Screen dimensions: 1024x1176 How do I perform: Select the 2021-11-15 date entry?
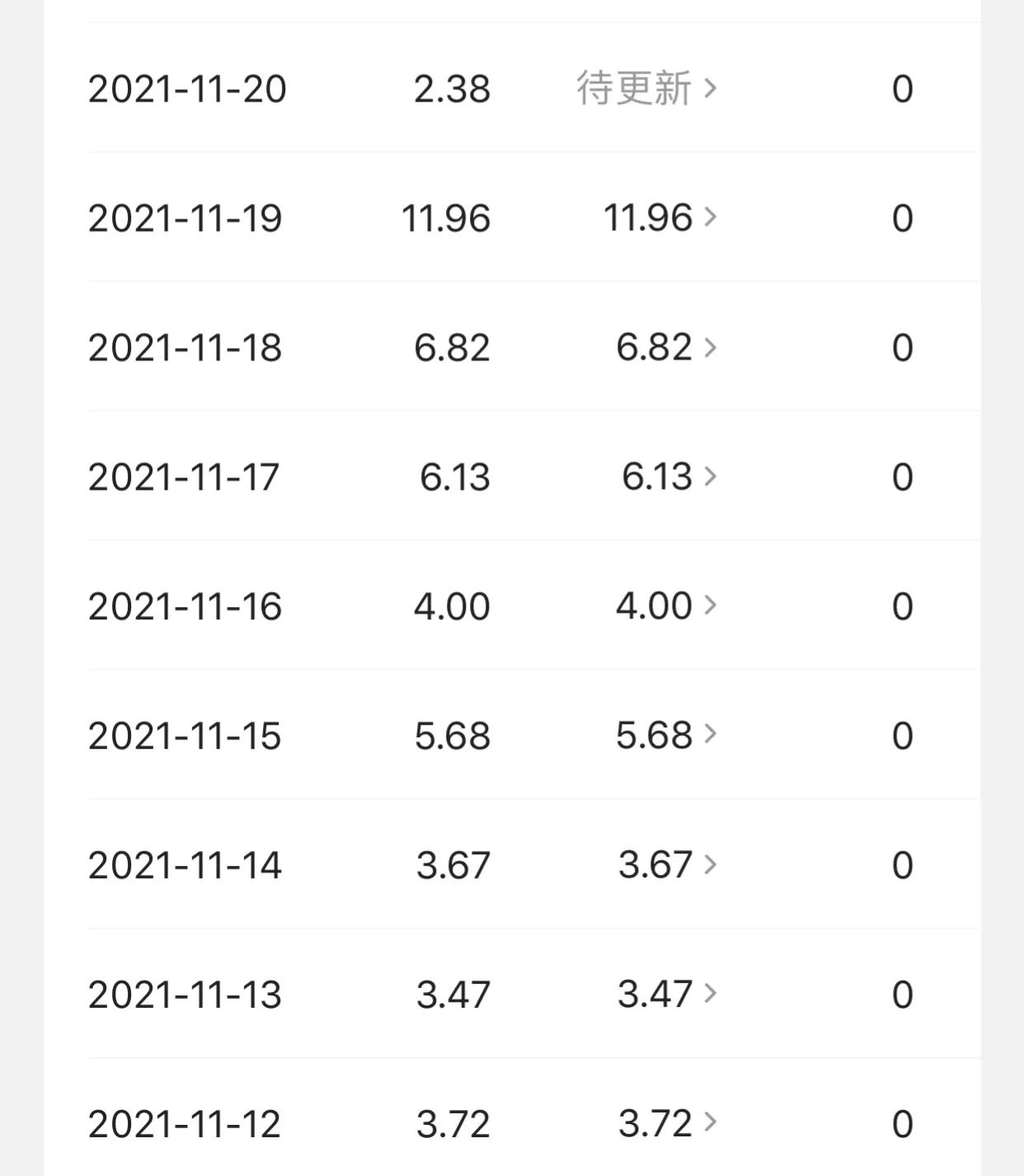click(x=185, y=736)
